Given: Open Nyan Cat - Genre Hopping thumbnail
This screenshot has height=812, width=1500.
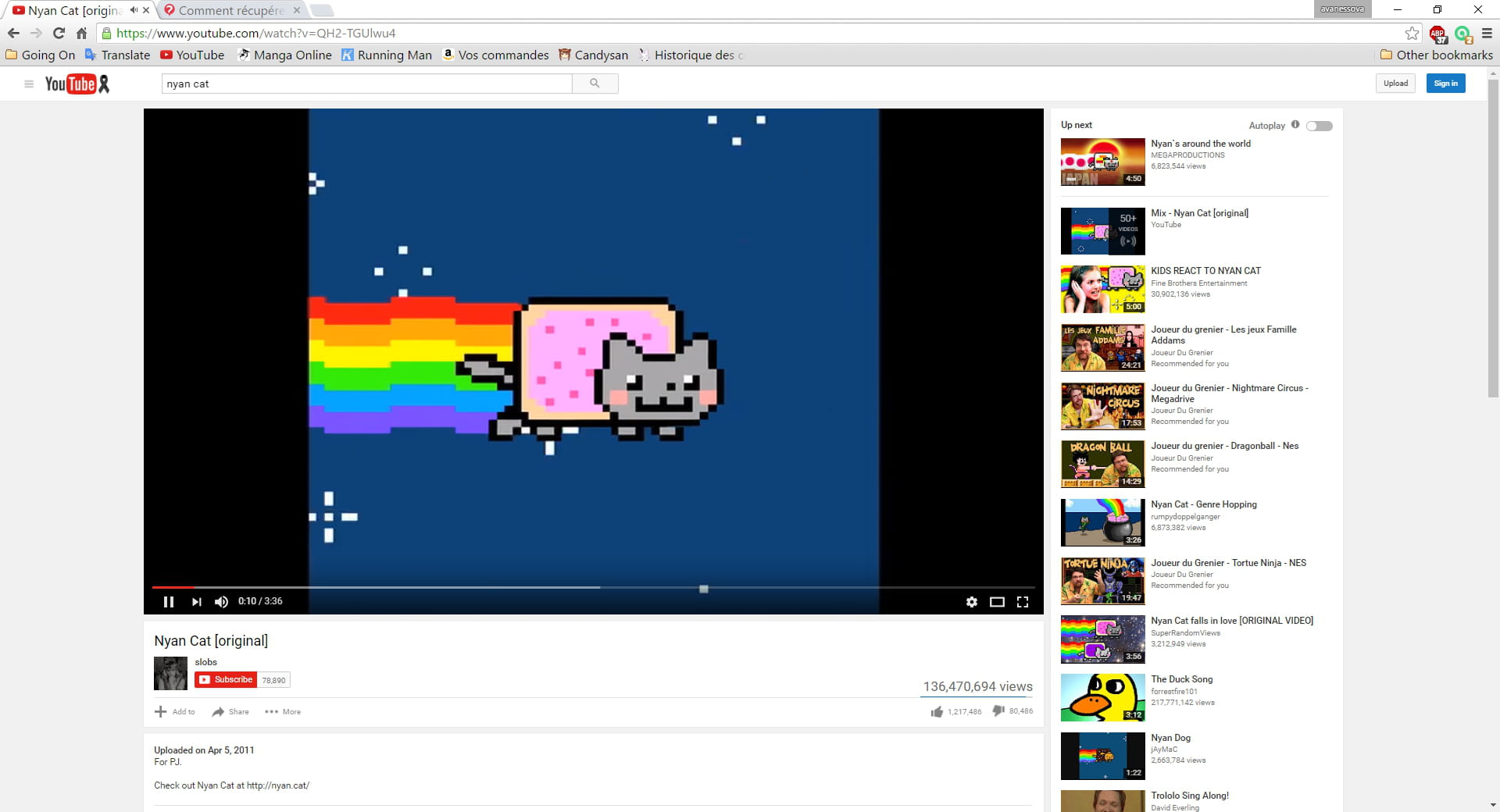Looking at the screenshot, I should [x=1102, y=522].
